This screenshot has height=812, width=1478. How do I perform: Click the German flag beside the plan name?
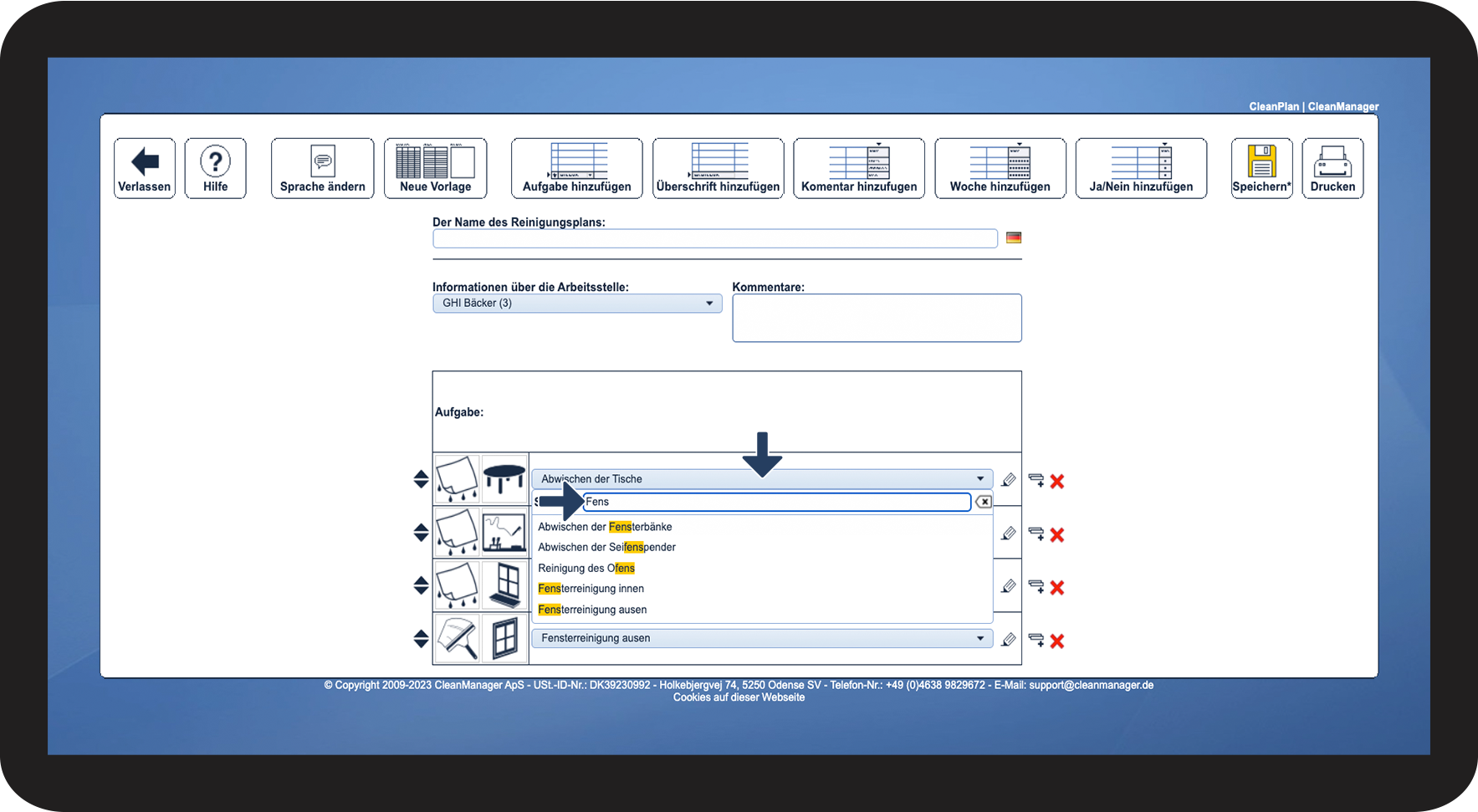point(1014,237)
